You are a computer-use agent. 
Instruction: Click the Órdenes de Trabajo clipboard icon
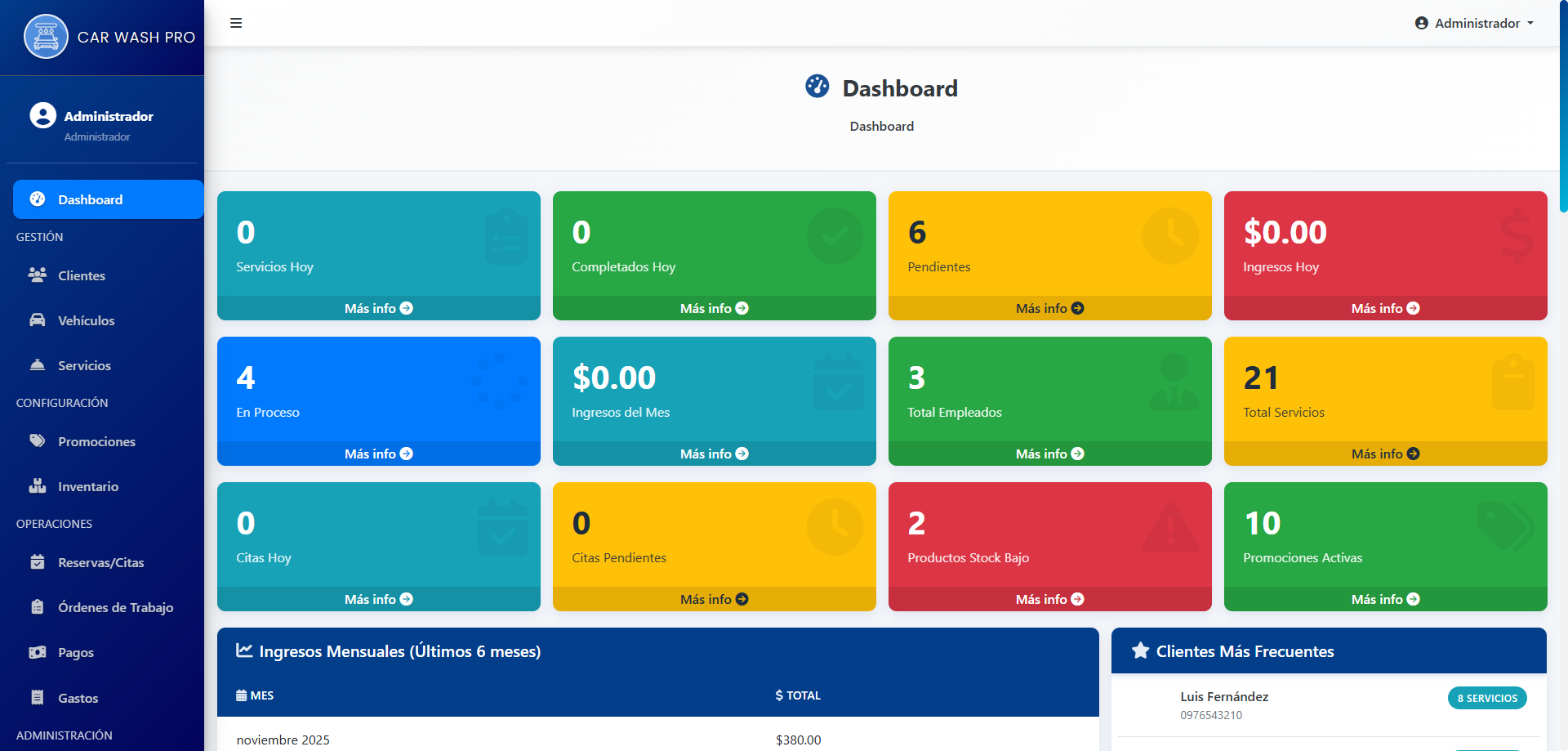click(x=38, y=607)
